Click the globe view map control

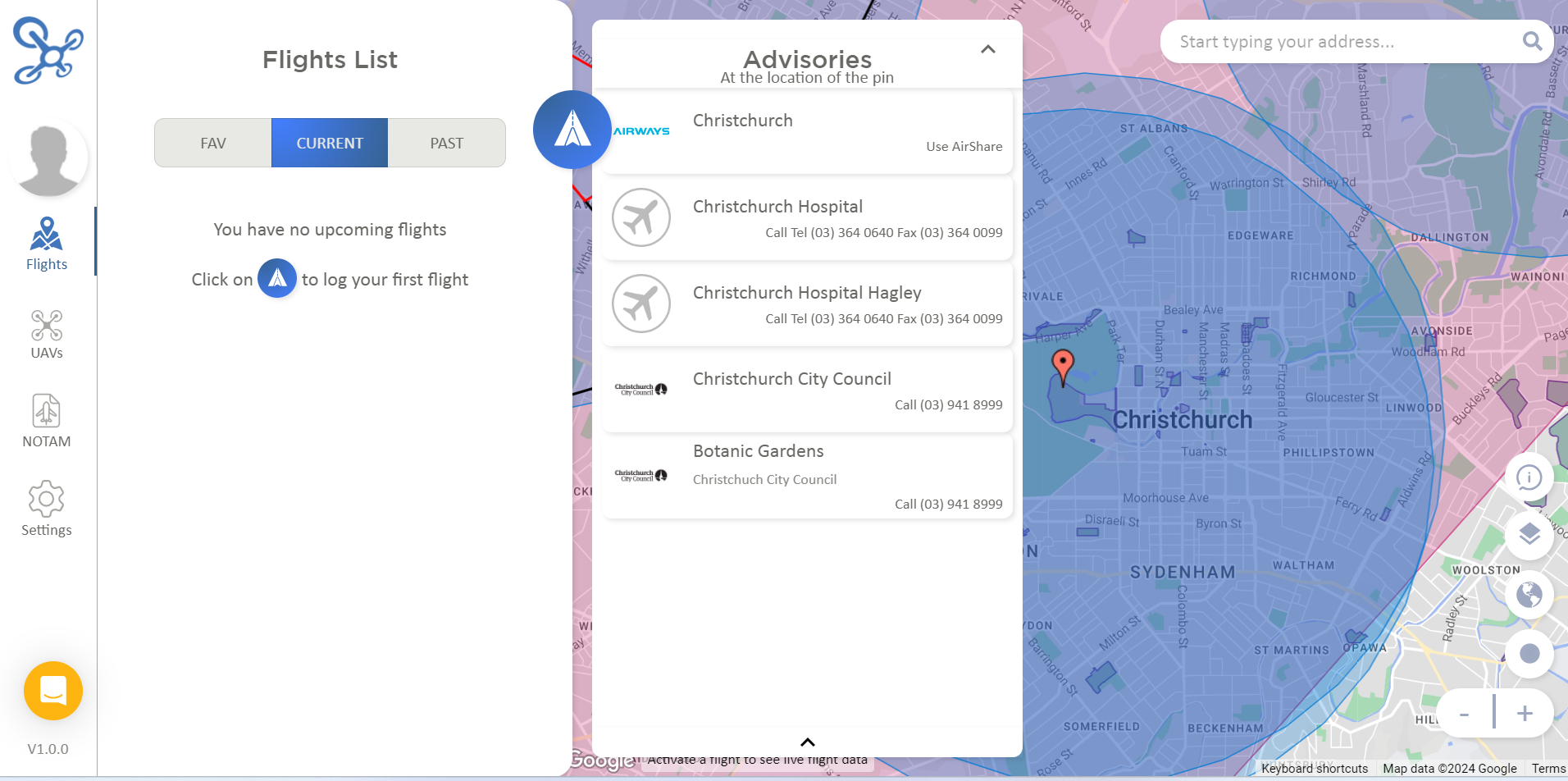(1529, 595)
